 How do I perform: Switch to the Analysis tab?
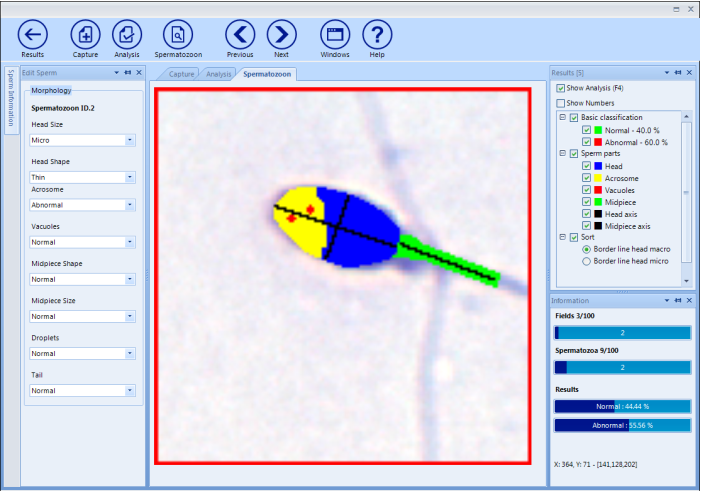[x=219, y=74]
